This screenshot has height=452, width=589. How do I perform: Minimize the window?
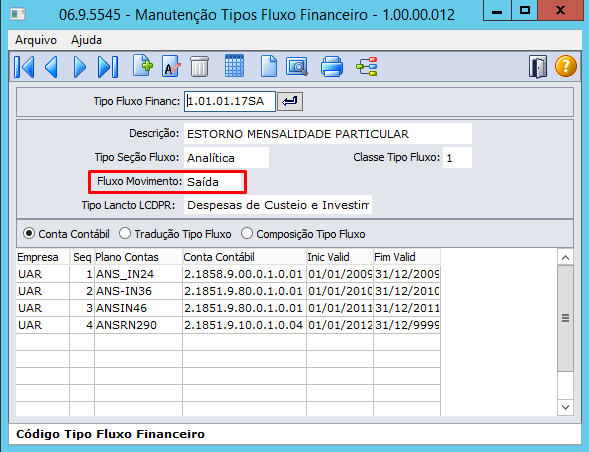[497, 11]
